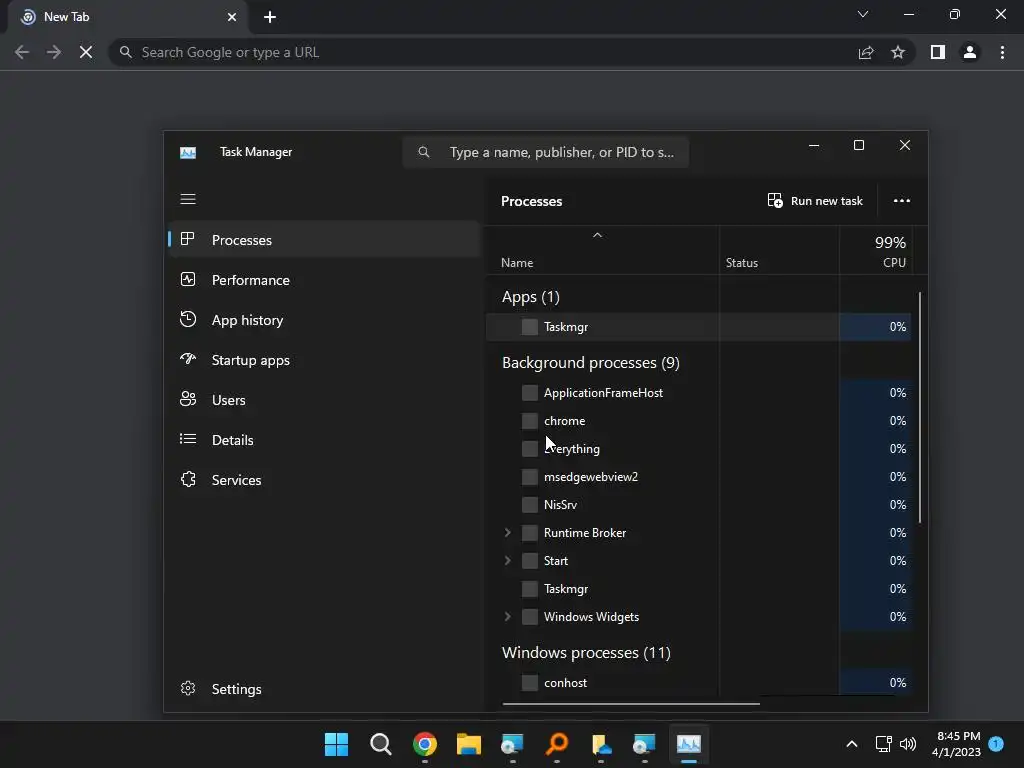The height and width of the screenshot is (768, 1024).
Task: Click the Windows processes (11) header
Action: tap(586, 652)
